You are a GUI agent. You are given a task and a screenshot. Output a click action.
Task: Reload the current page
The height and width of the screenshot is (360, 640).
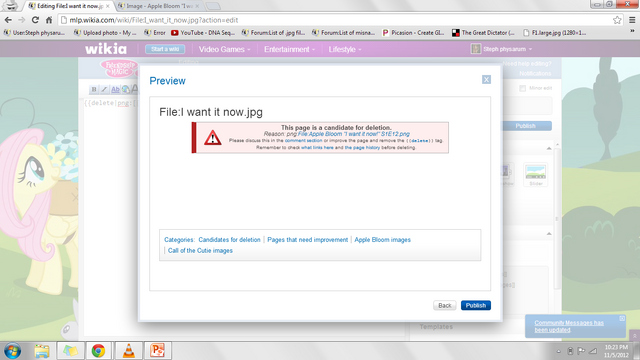click(x=35, y=20)
